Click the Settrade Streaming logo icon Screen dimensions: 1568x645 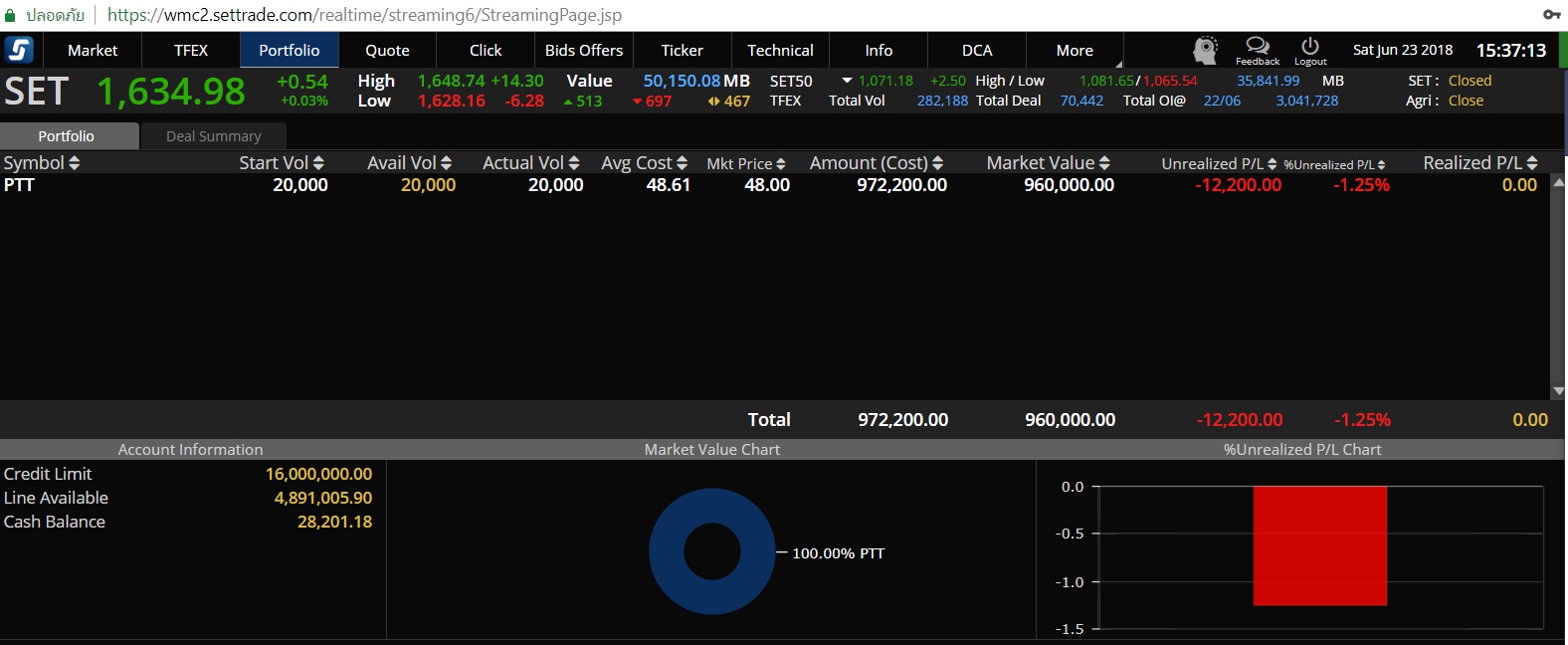click(19, 50)
